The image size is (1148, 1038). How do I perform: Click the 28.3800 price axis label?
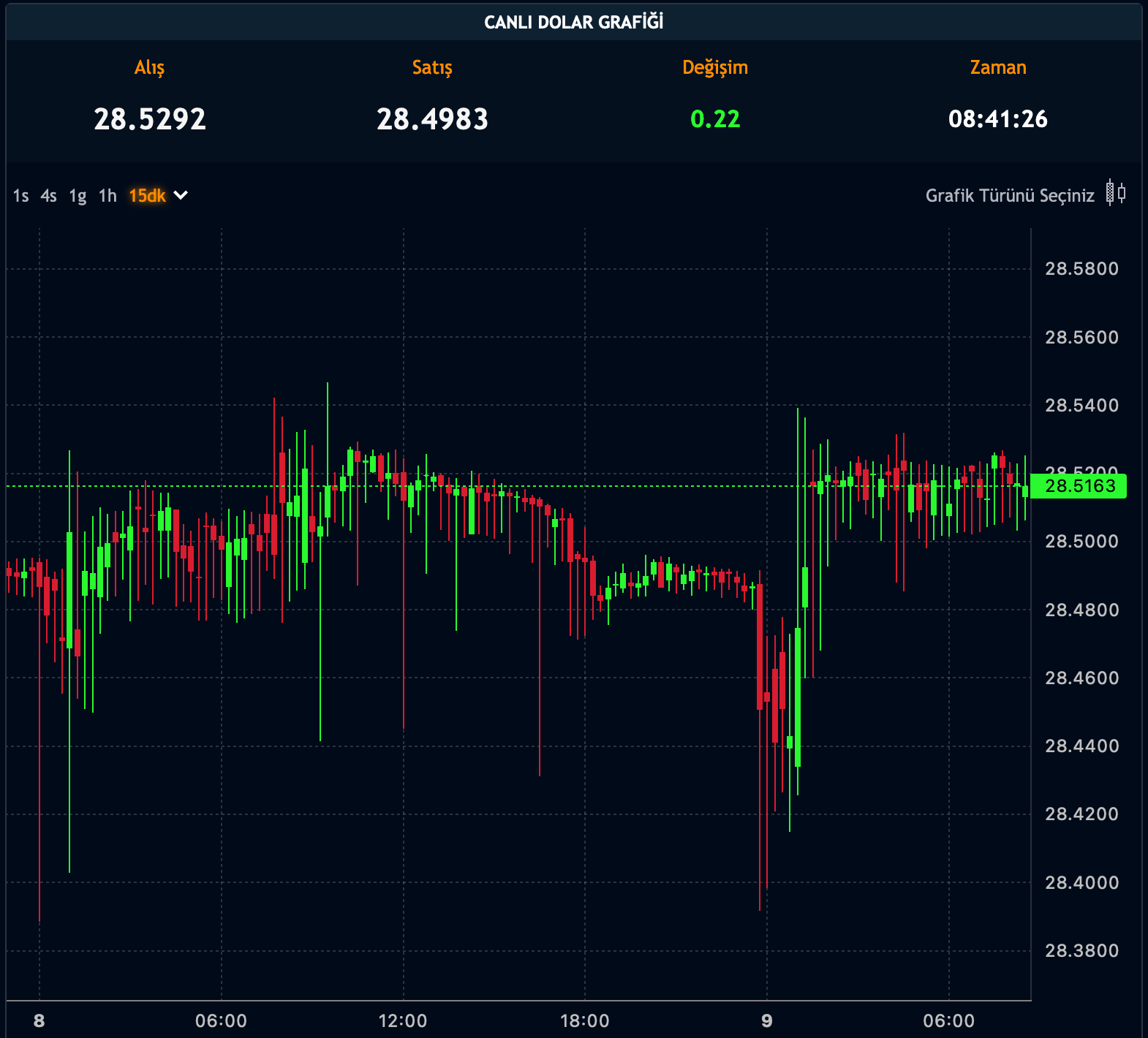(1081, 950)
